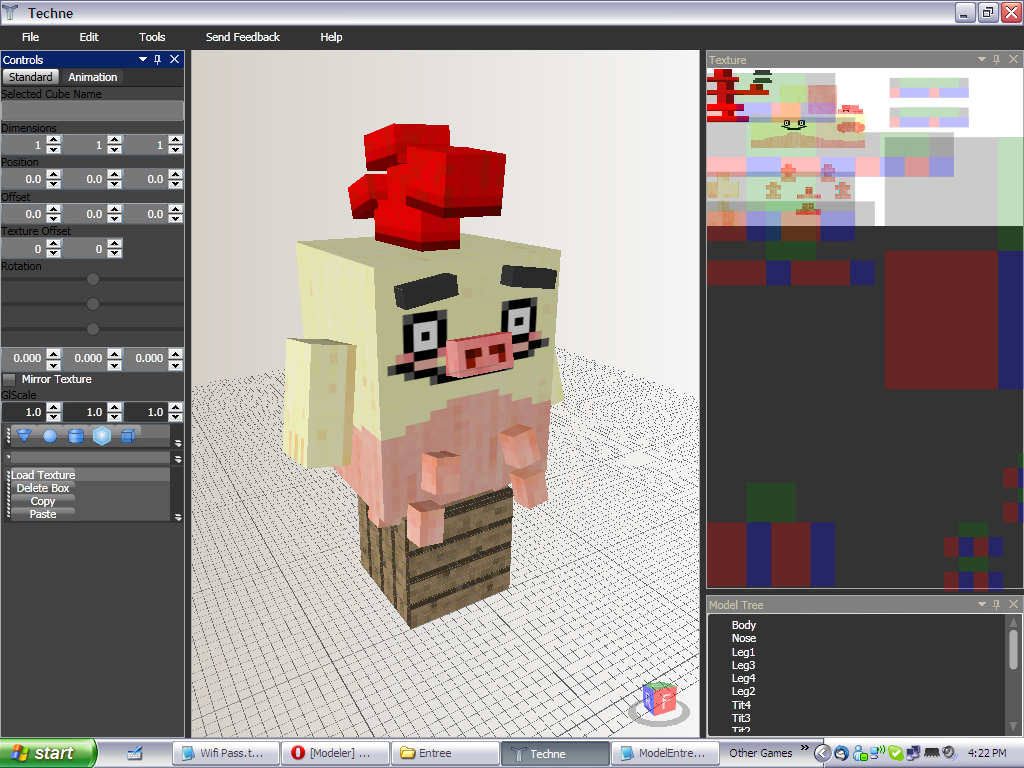Toggle the Mirror Texture checkbox
Viewport: 1024px width, 768px height.
click(x=9, y=379)
